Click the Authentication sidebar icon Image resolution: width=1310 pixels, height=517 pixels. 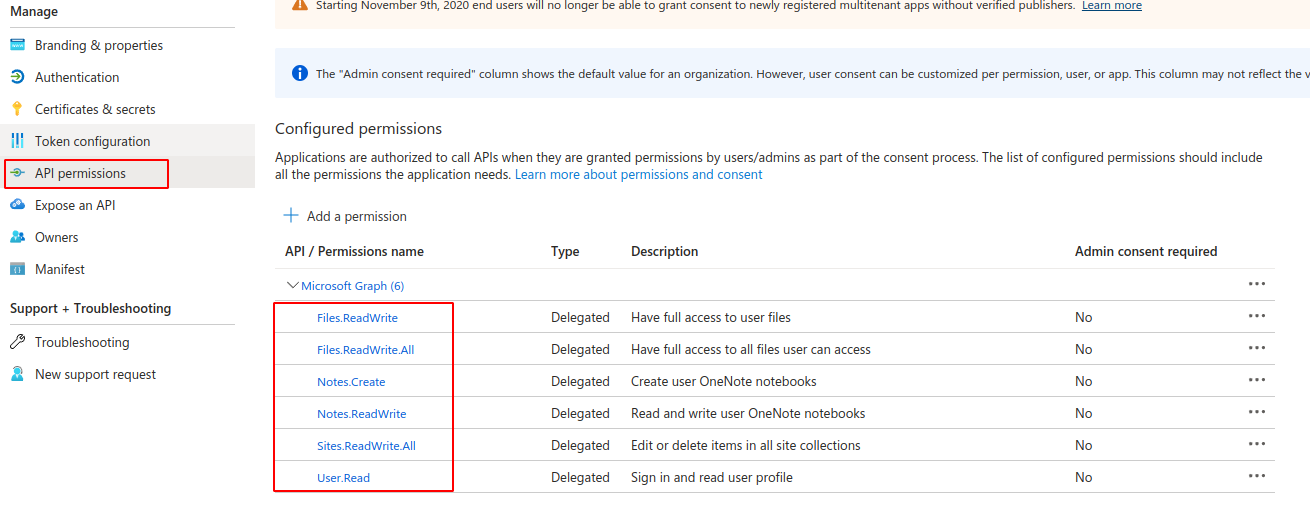[x=17, y=77]
